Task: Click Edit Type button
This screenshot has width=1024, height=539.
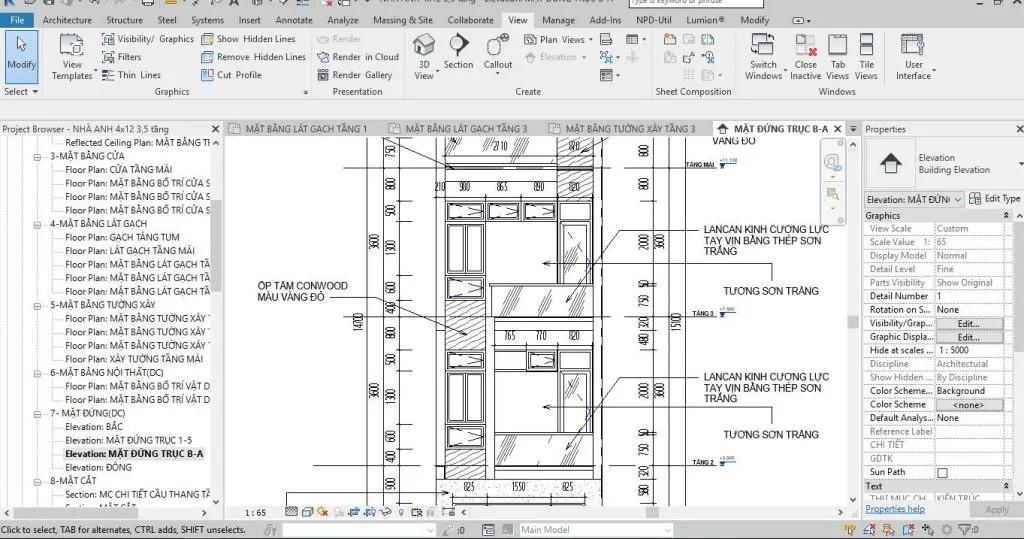Action: (x=994, y=199)
